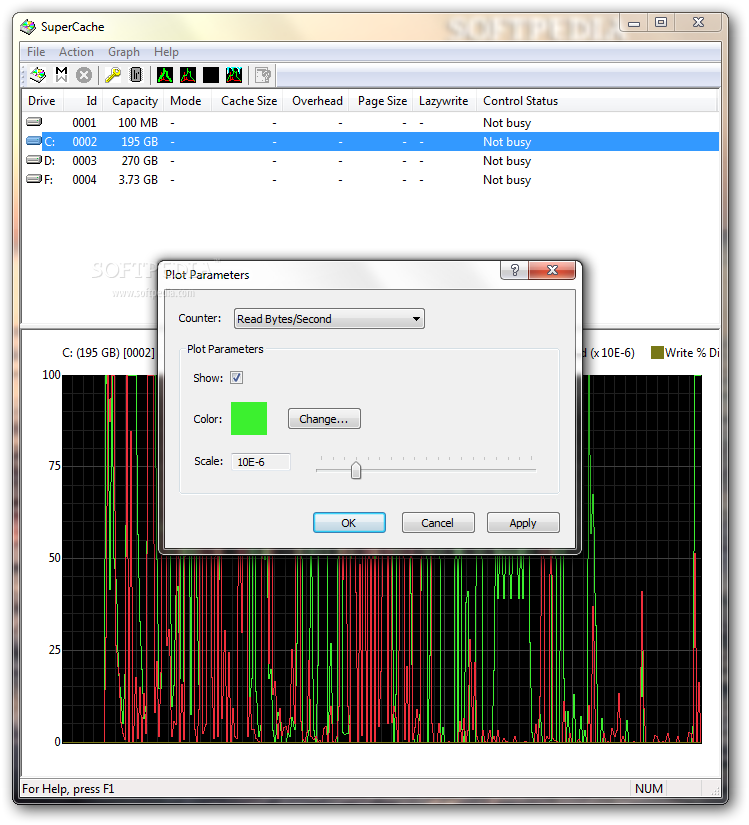Click the OK button
The image size is (749, 825).
click(x=349, y=522)
